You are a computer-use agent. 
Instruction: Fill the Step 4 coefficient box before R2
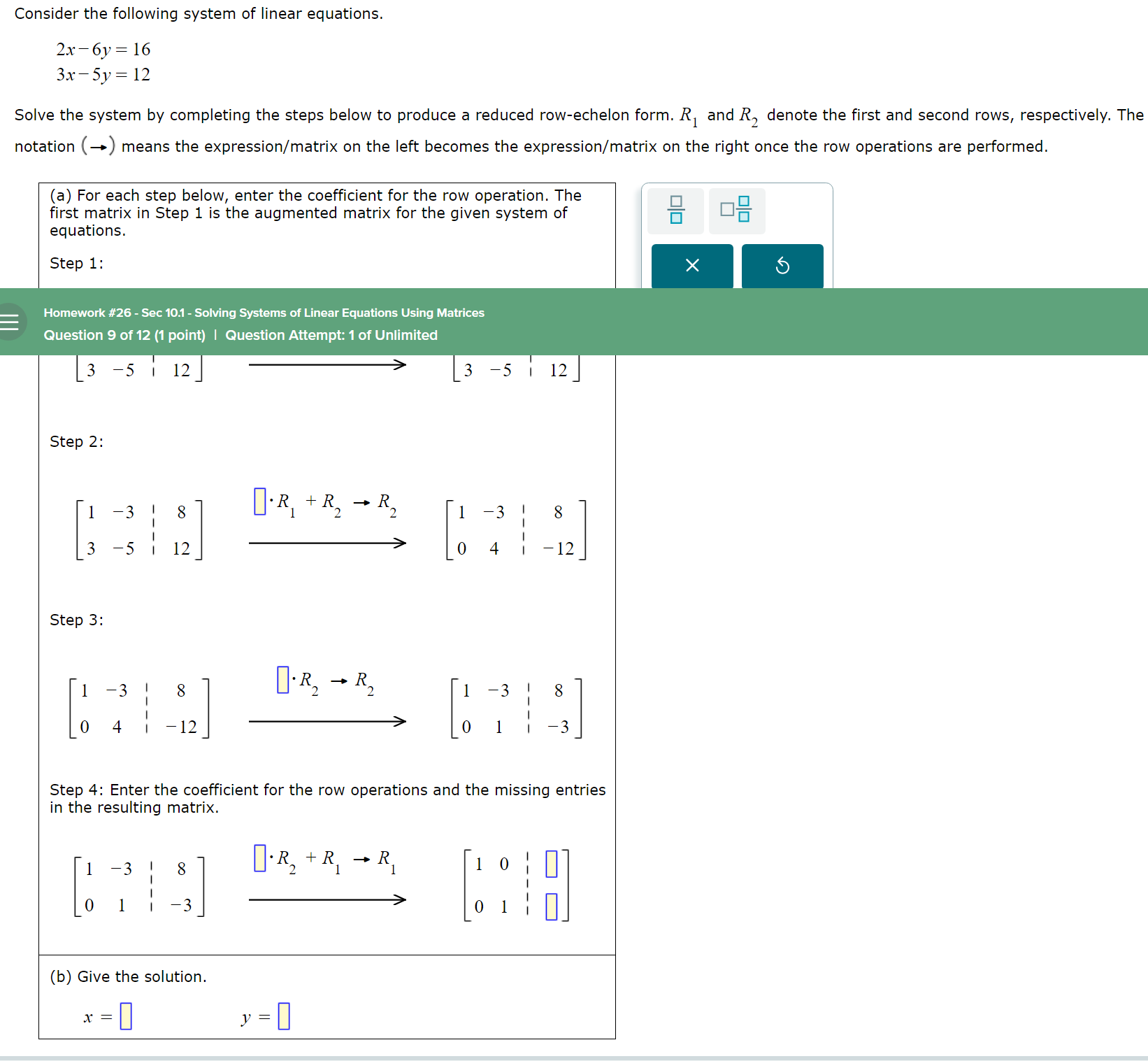(x=260, y=858)
